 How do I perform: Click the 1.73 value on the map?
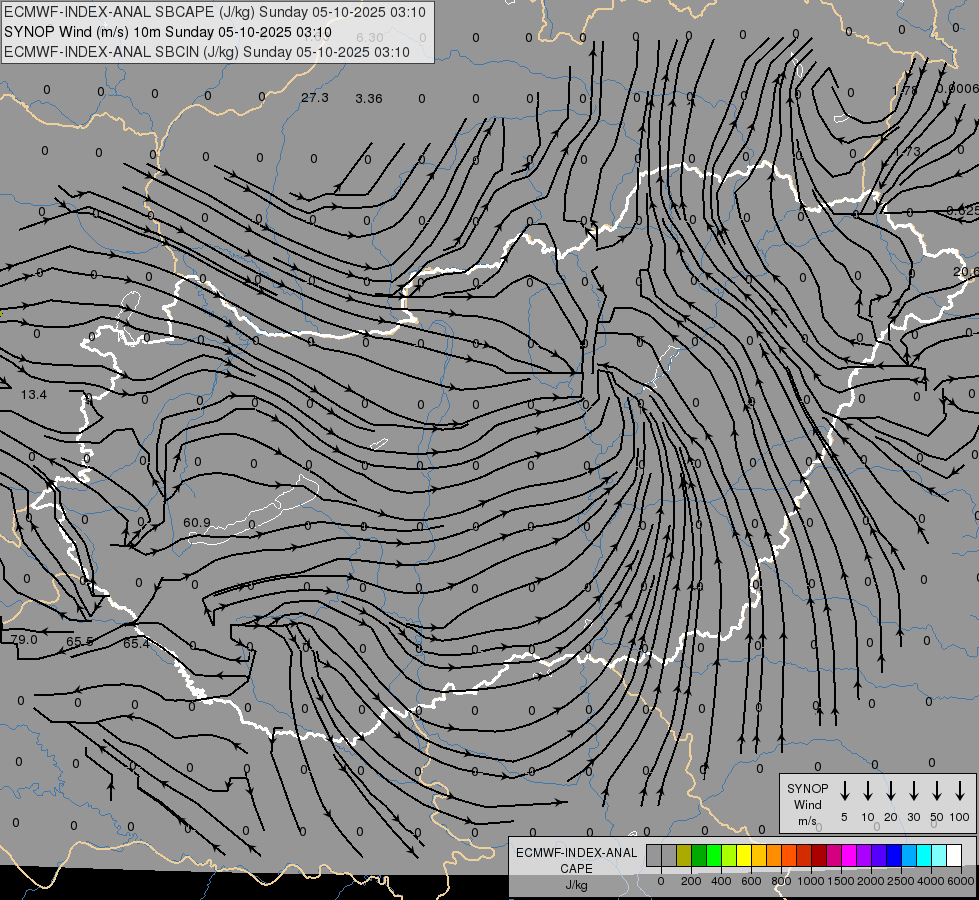tap(907, 151)
